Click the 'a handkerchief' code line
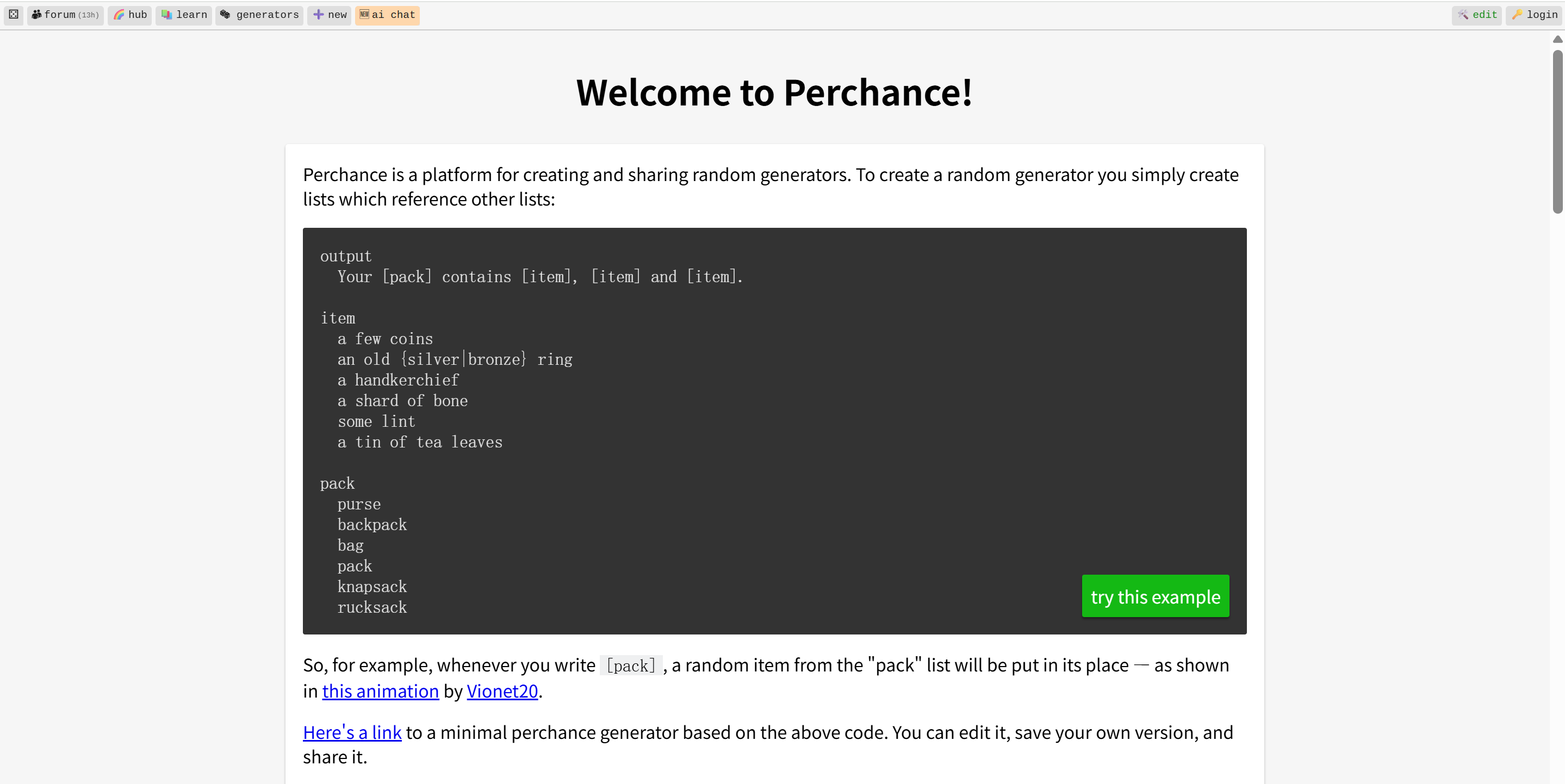 398,380
